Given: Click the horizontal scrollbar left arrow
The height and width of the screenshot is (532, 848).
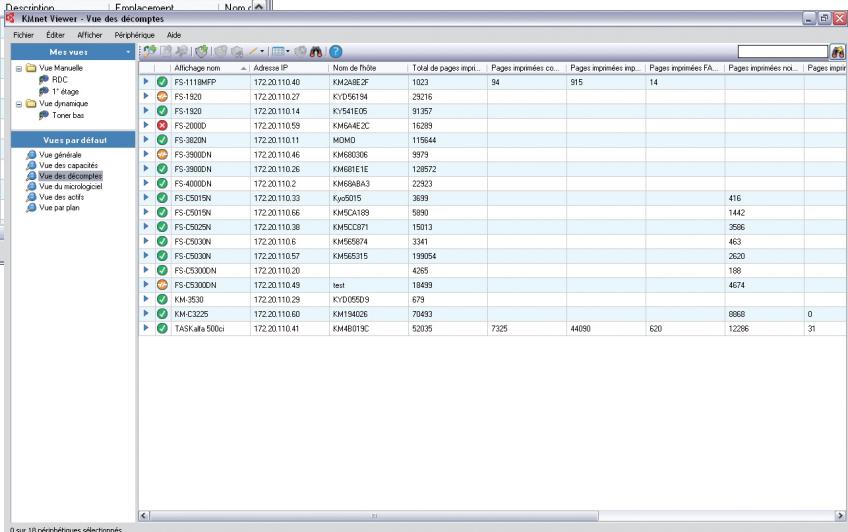Looking at the screenshot, I should pyautogui.click(x=144, y=516).
